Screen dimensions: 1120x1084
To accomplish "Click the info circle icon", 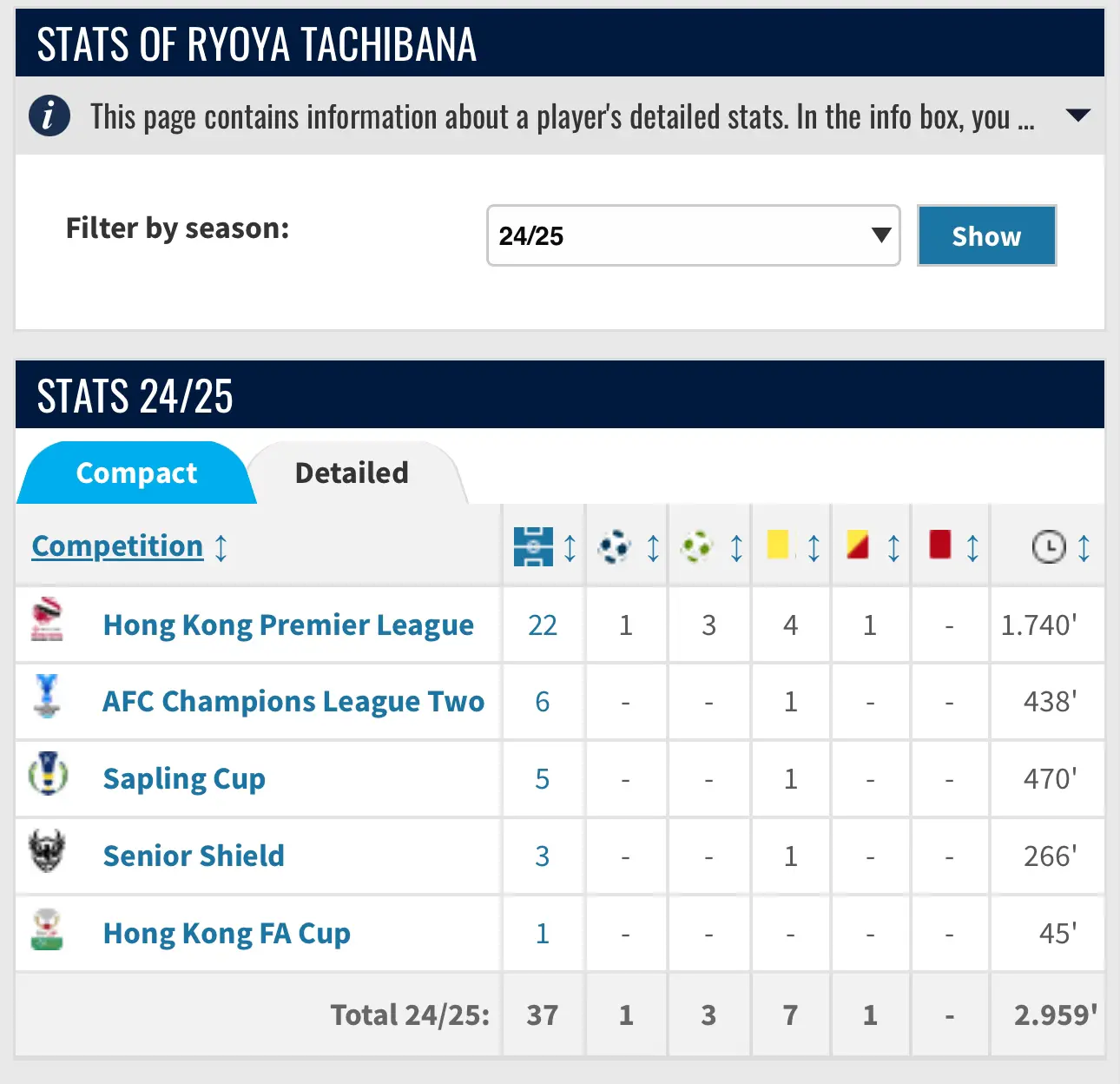I will point(49,116).
